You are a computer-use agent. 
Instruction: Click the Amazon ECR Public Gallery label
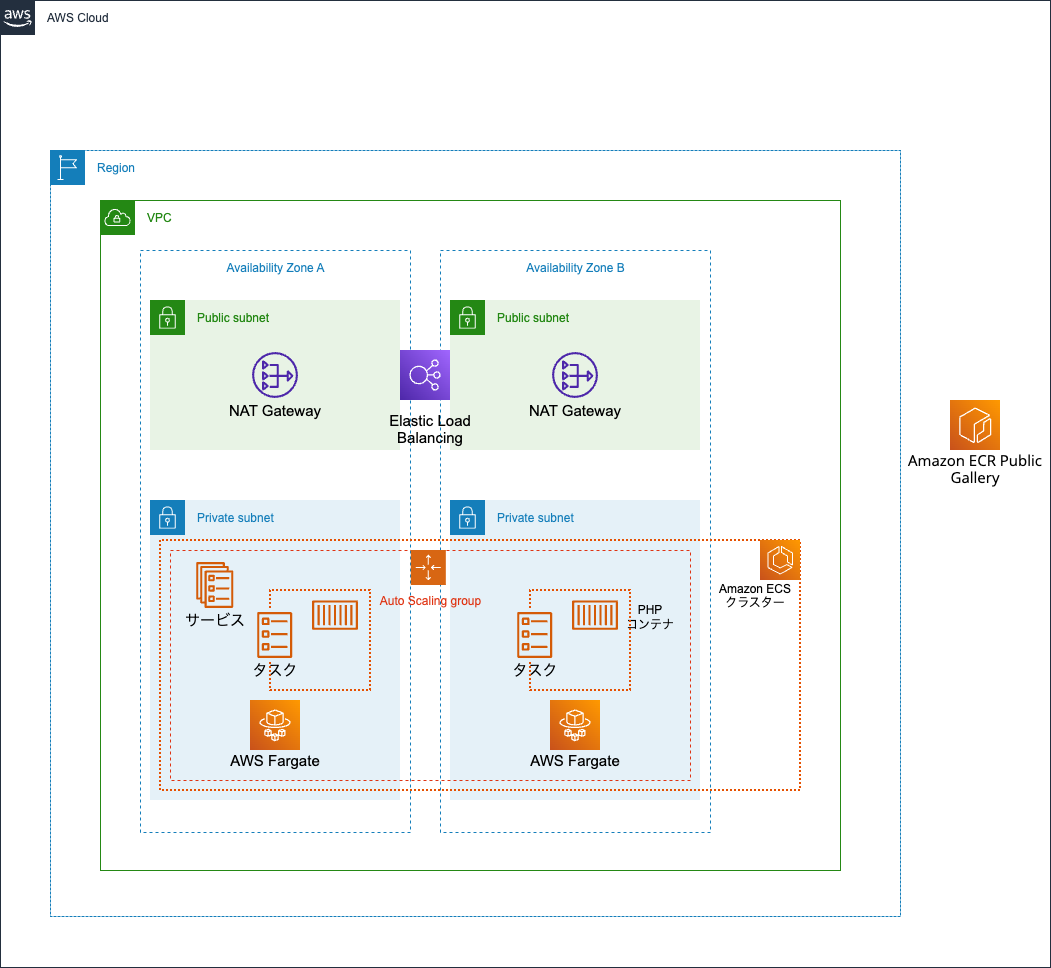pyautogui.click(x=975, y=469)
